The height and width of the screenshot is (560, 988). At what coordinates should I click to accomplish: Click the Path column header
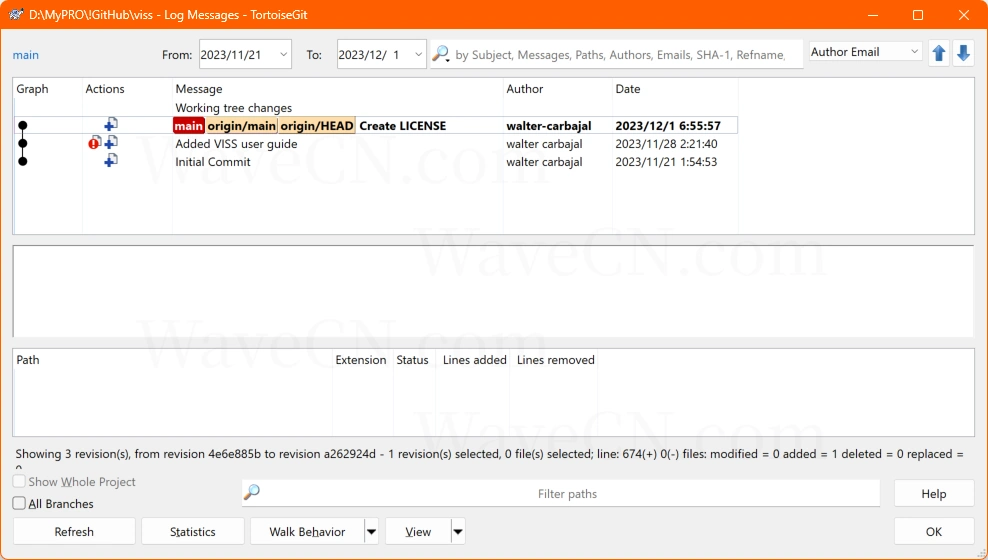tap(173, 360)
